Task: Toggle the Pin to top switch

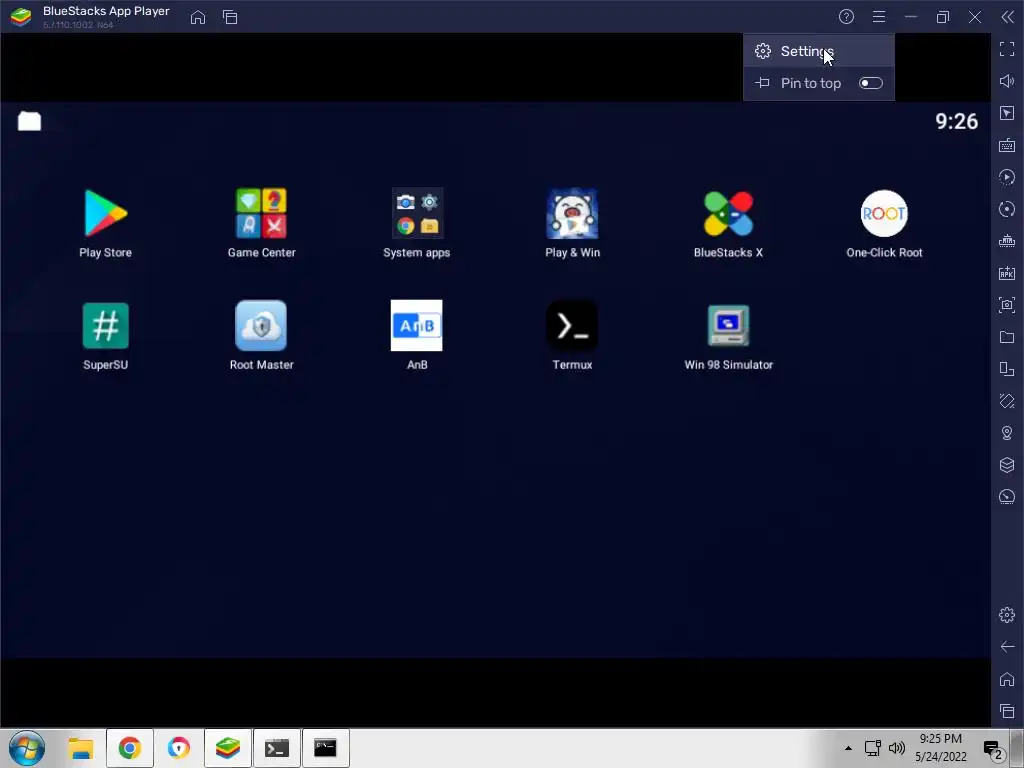Action: [x=871, y=83]
